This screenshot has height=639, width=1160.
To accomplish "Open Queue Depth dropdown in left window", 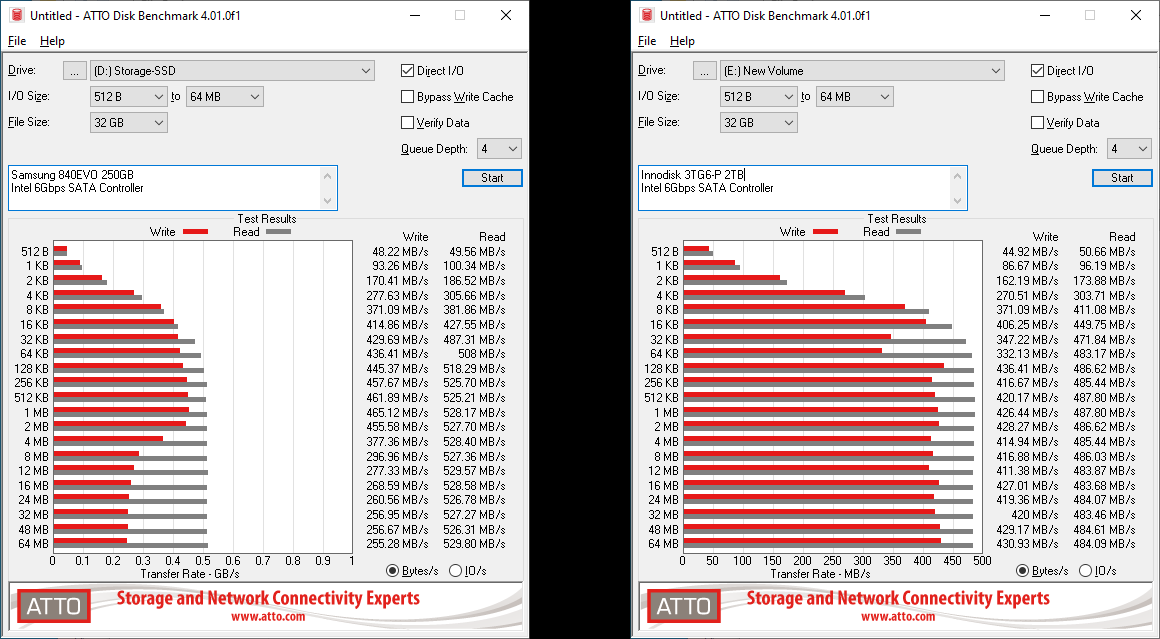I will click(499, 149).
